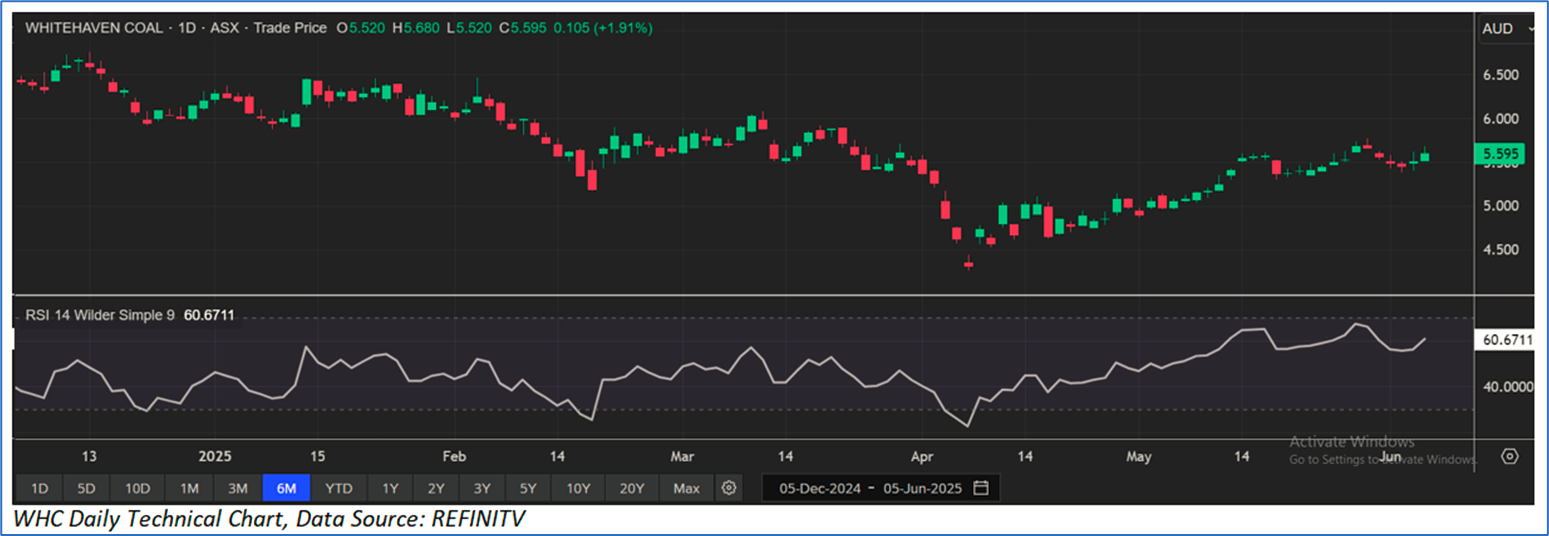Click the O5.520 open price value

tap(361, 29)
